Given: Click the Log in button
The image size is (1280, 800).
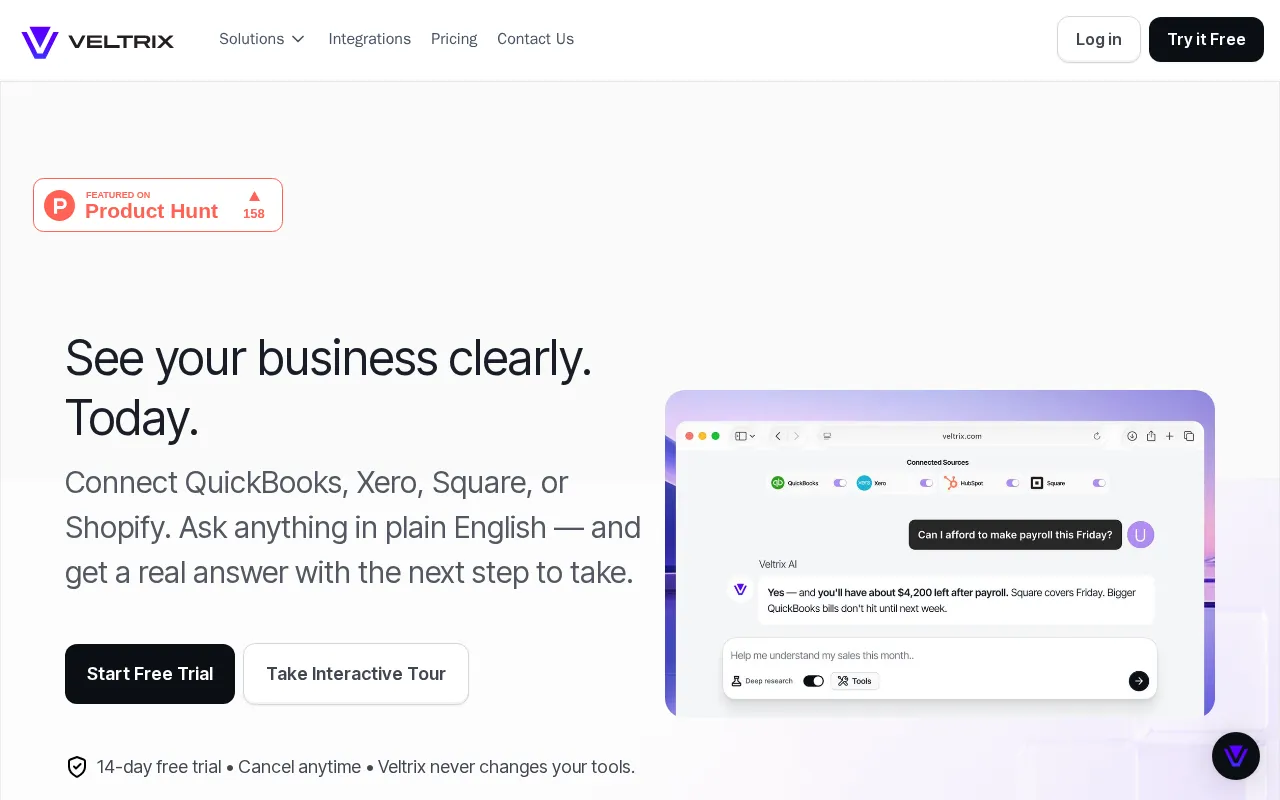Looking at the screenshot, I should [1099, 39].
